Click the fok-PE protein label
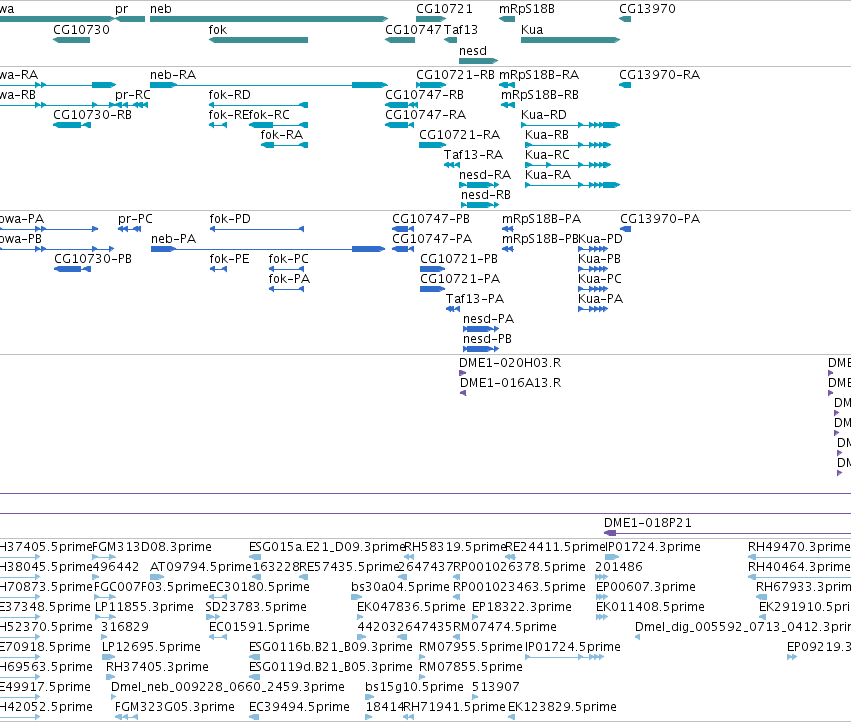 coord(230,259)
